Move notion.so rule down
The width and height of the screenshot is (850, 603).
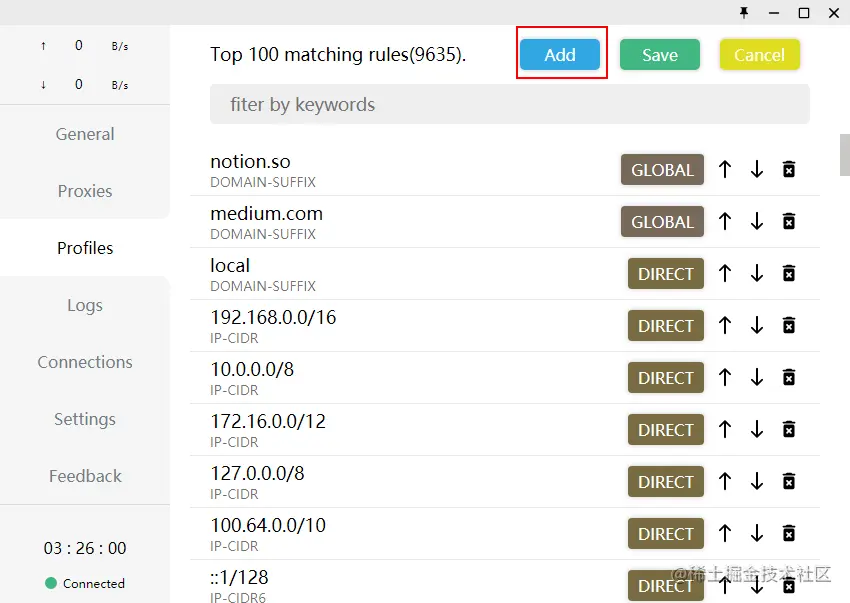757,169
